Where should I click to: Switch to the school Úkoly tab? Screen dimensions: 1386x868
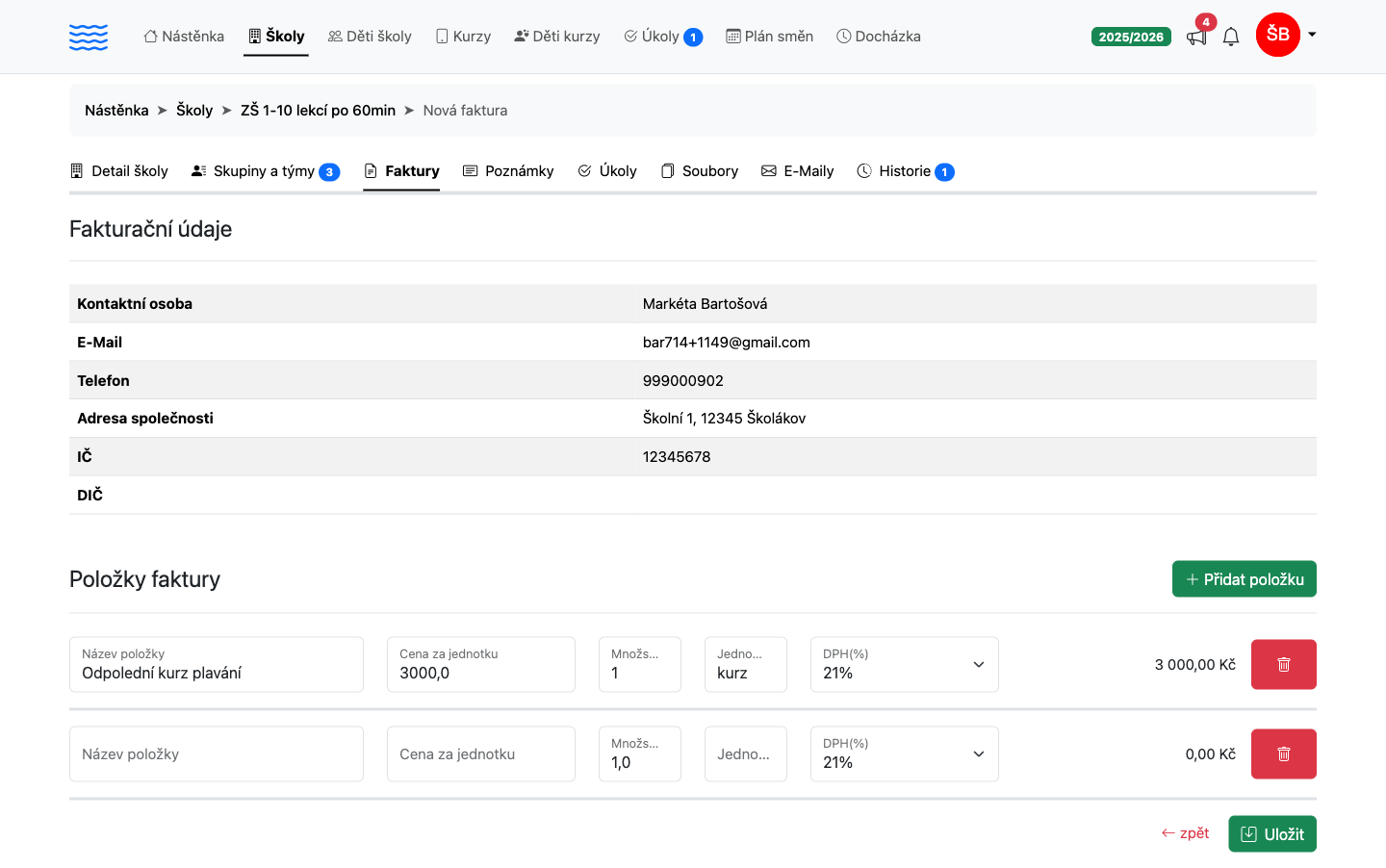click(607, 171)
